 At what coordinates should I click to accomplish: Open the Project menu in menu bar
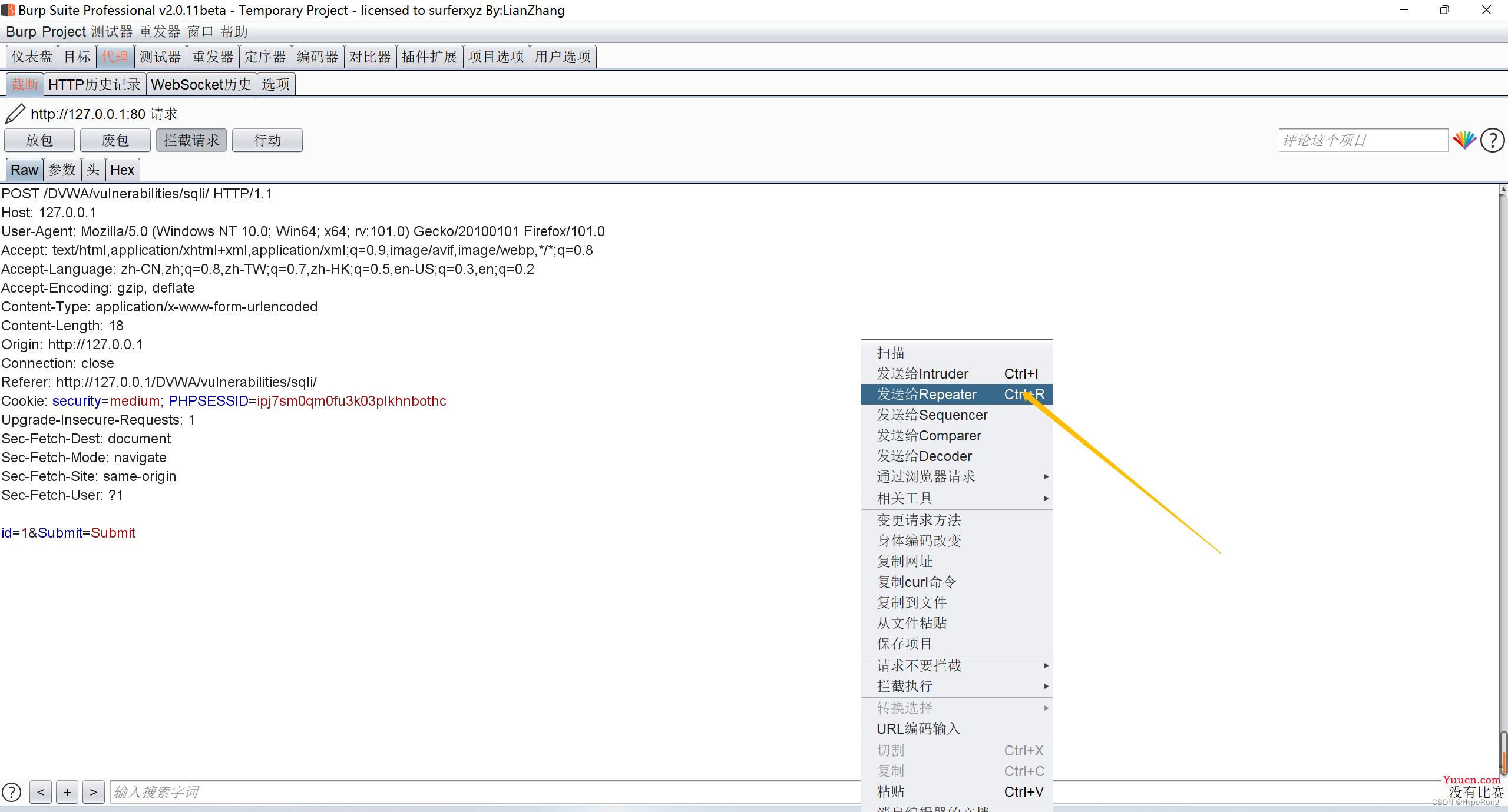(x=64, y=31)
